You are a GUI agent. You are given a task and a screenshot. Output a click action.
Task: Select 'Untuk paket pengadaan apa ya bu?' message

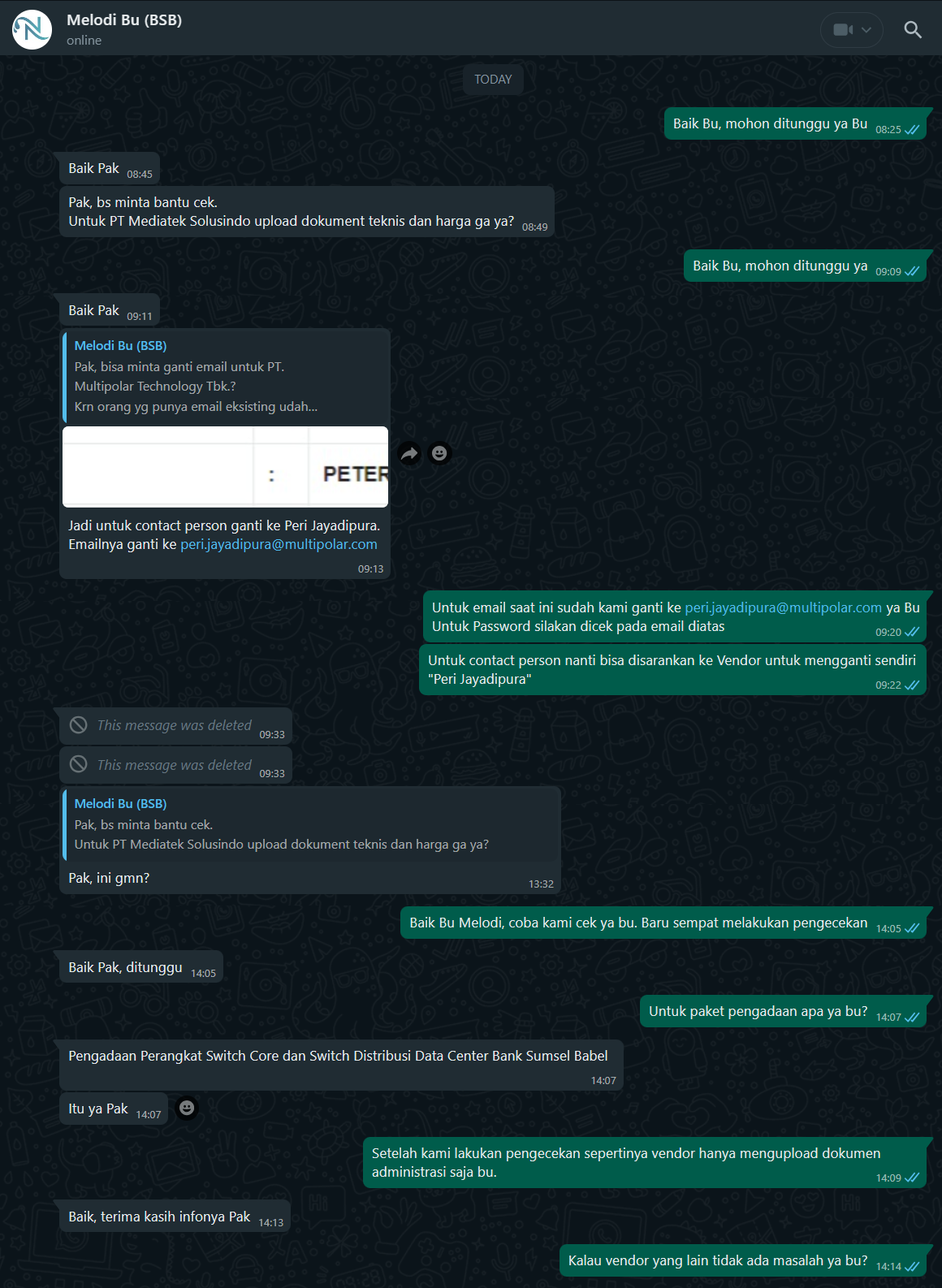tap(783, 1012)
